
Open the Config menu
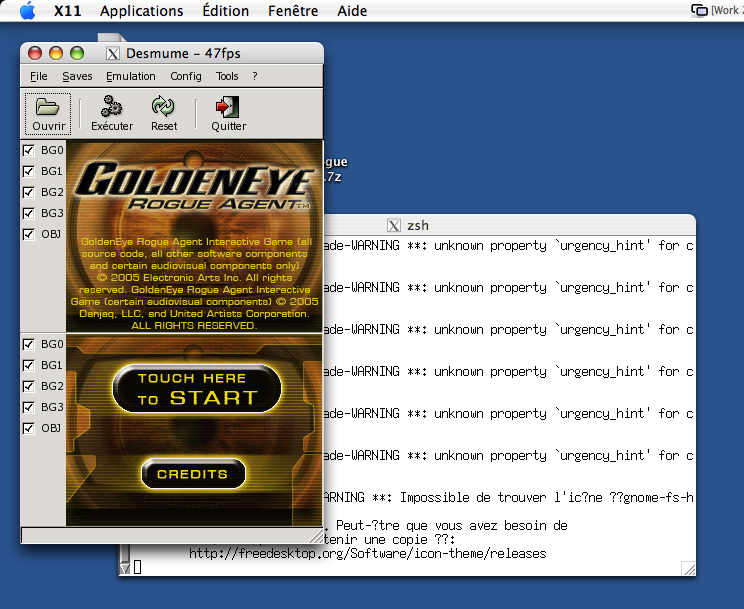[x=186, y=76]
